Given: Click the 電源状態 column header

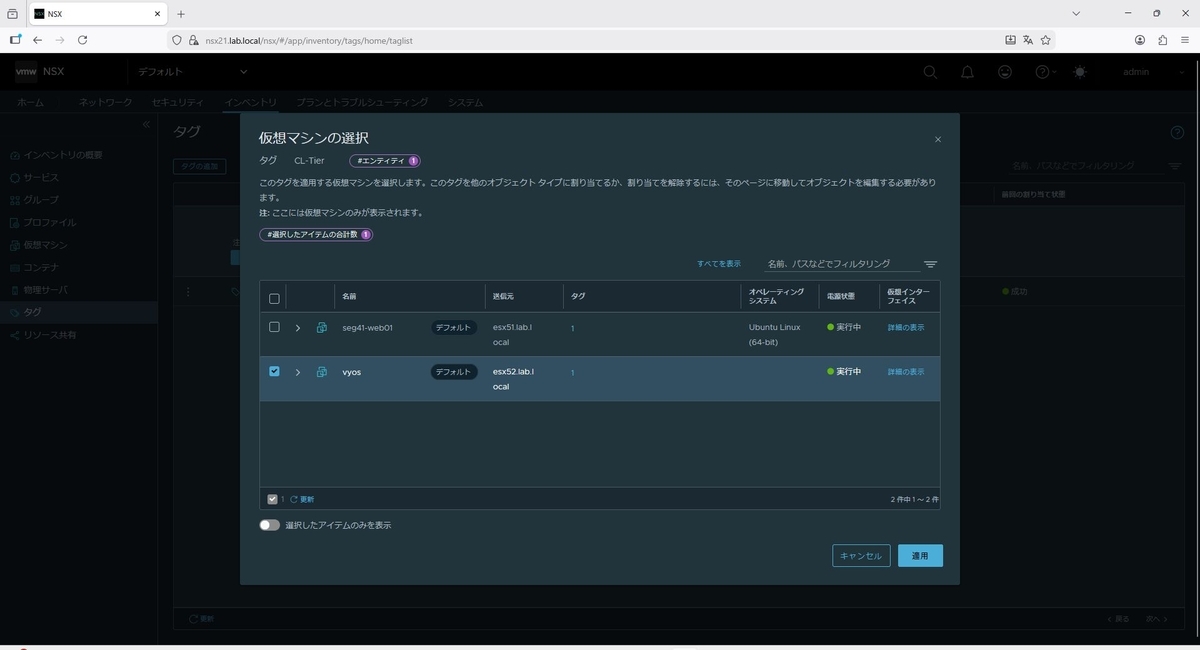Looking at the screenshot, I should coord(840,297).
